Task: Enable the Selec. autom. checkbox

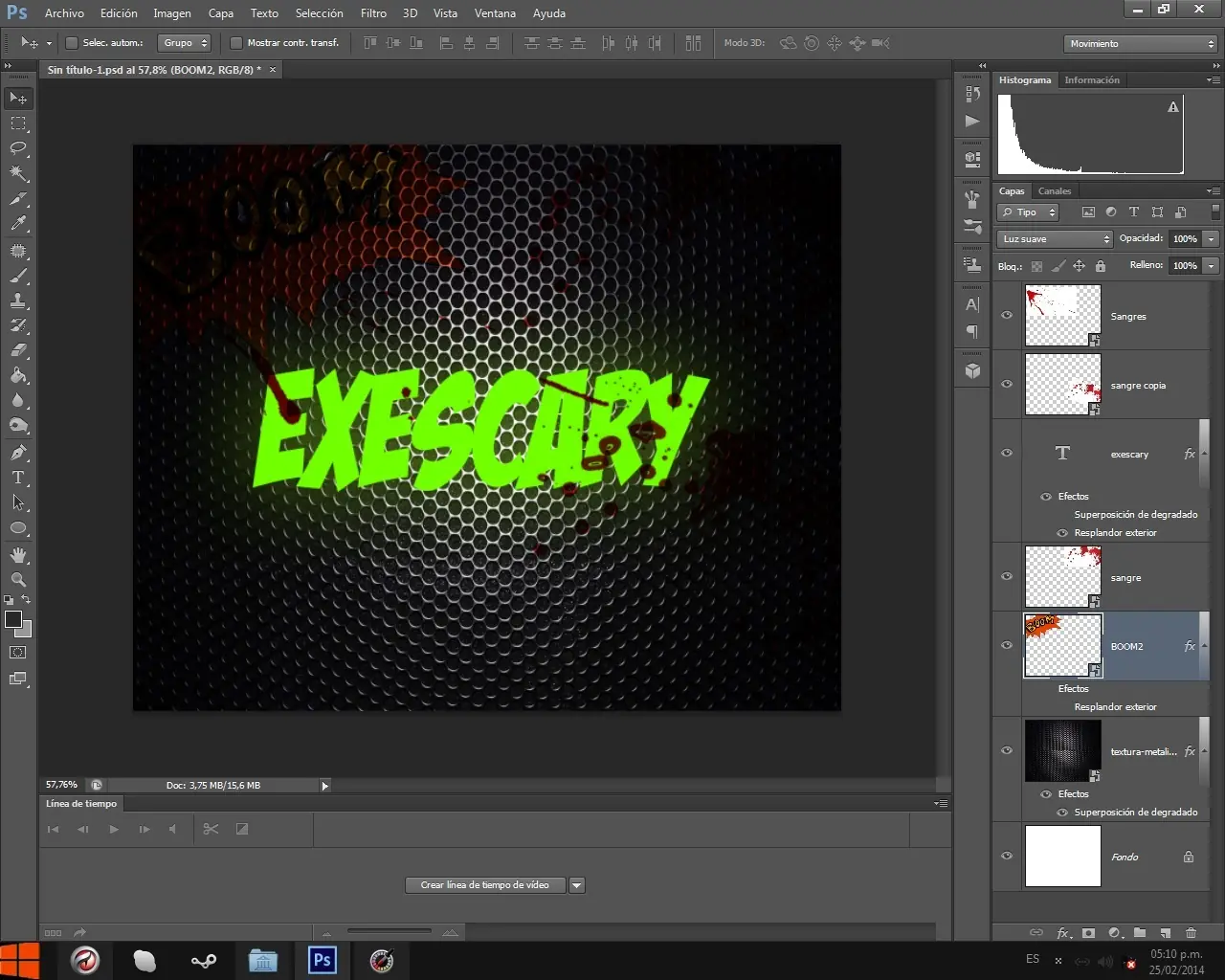Action: 71,43
